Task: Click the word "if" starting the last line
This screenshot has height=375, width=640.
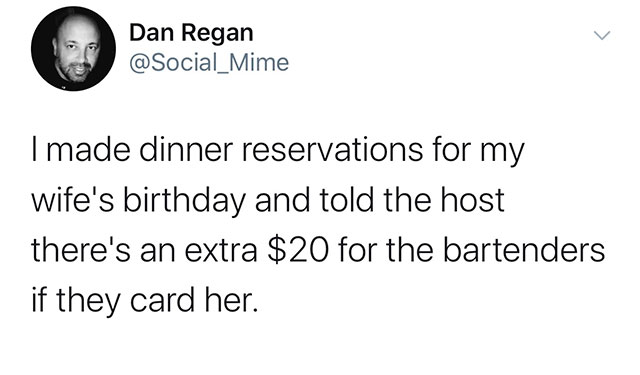Action: (x=38, y=300)
